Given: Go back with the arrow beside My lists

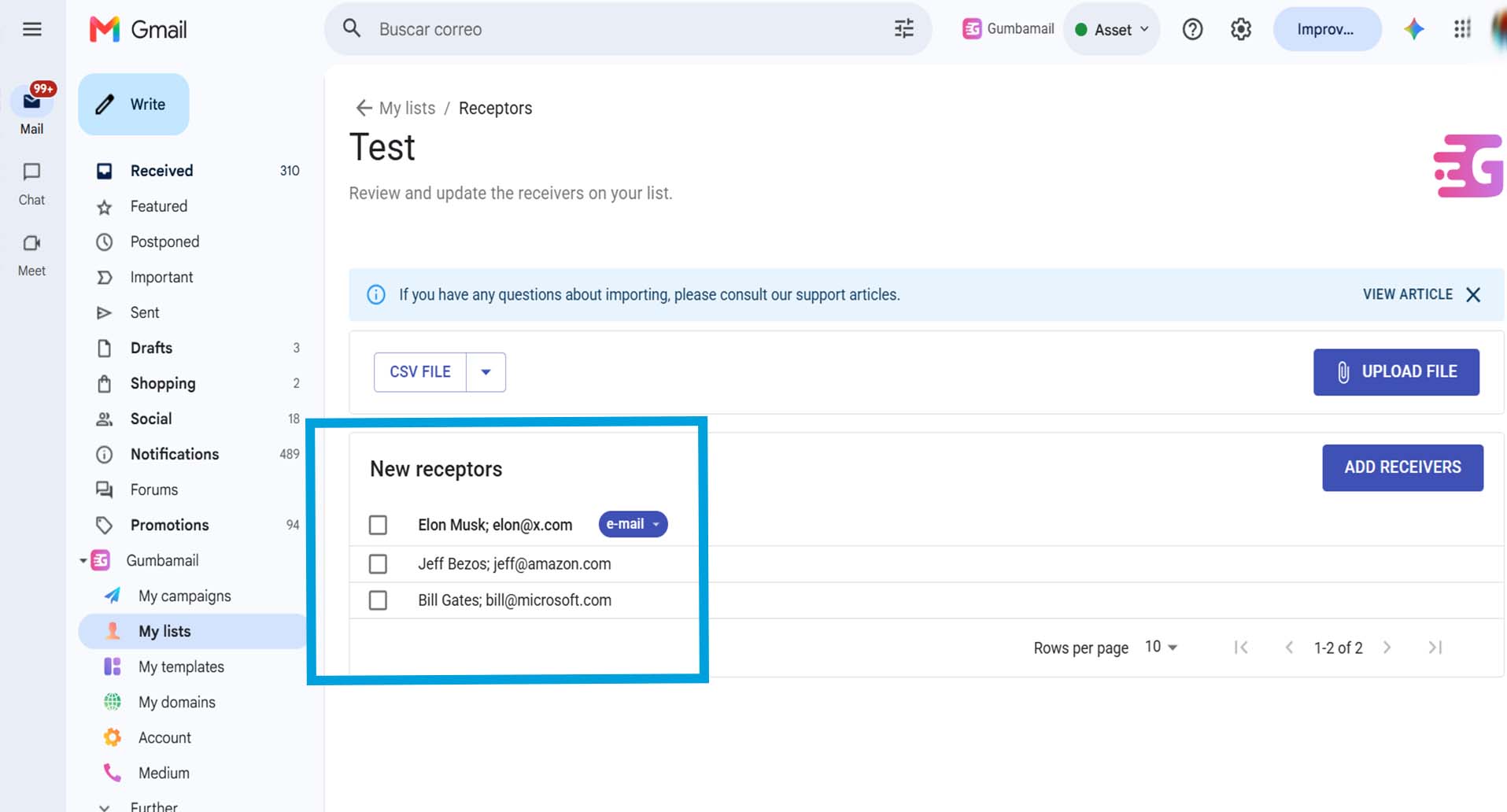Looking at the screenshot, I should tap(363, 108).
